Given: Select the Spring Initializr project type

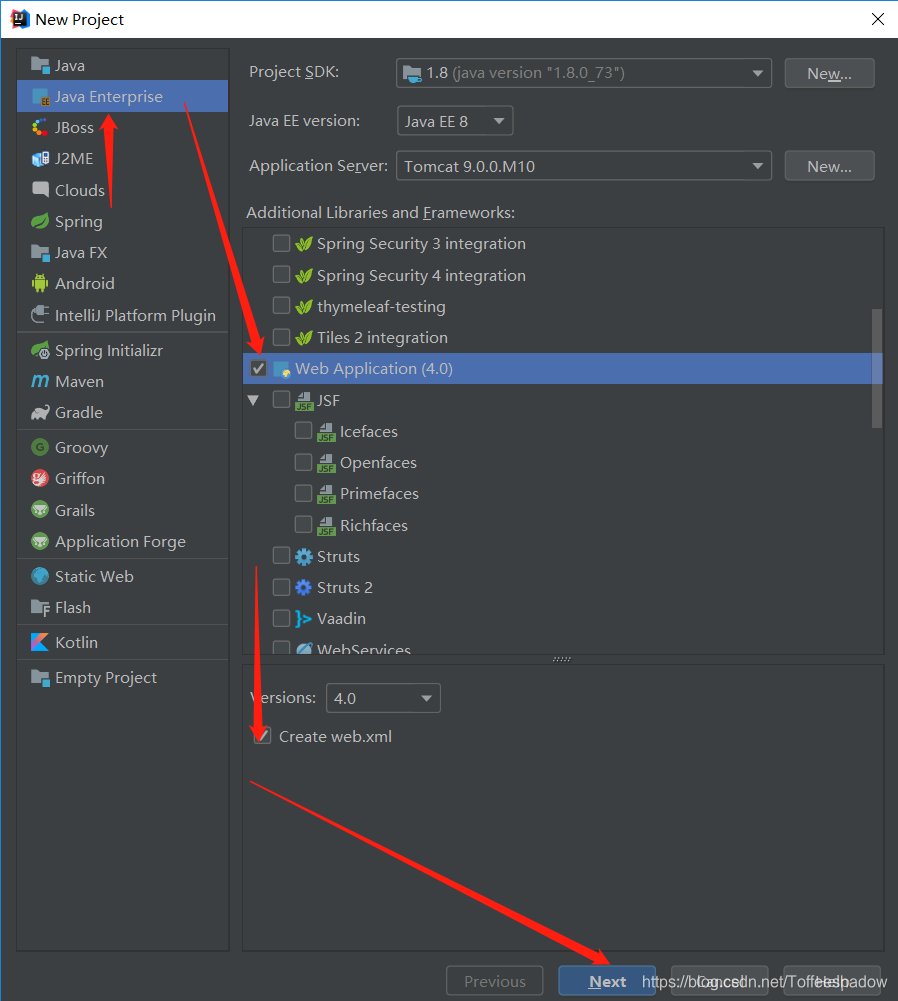Looking at the screenshot, I should point(123,350).
